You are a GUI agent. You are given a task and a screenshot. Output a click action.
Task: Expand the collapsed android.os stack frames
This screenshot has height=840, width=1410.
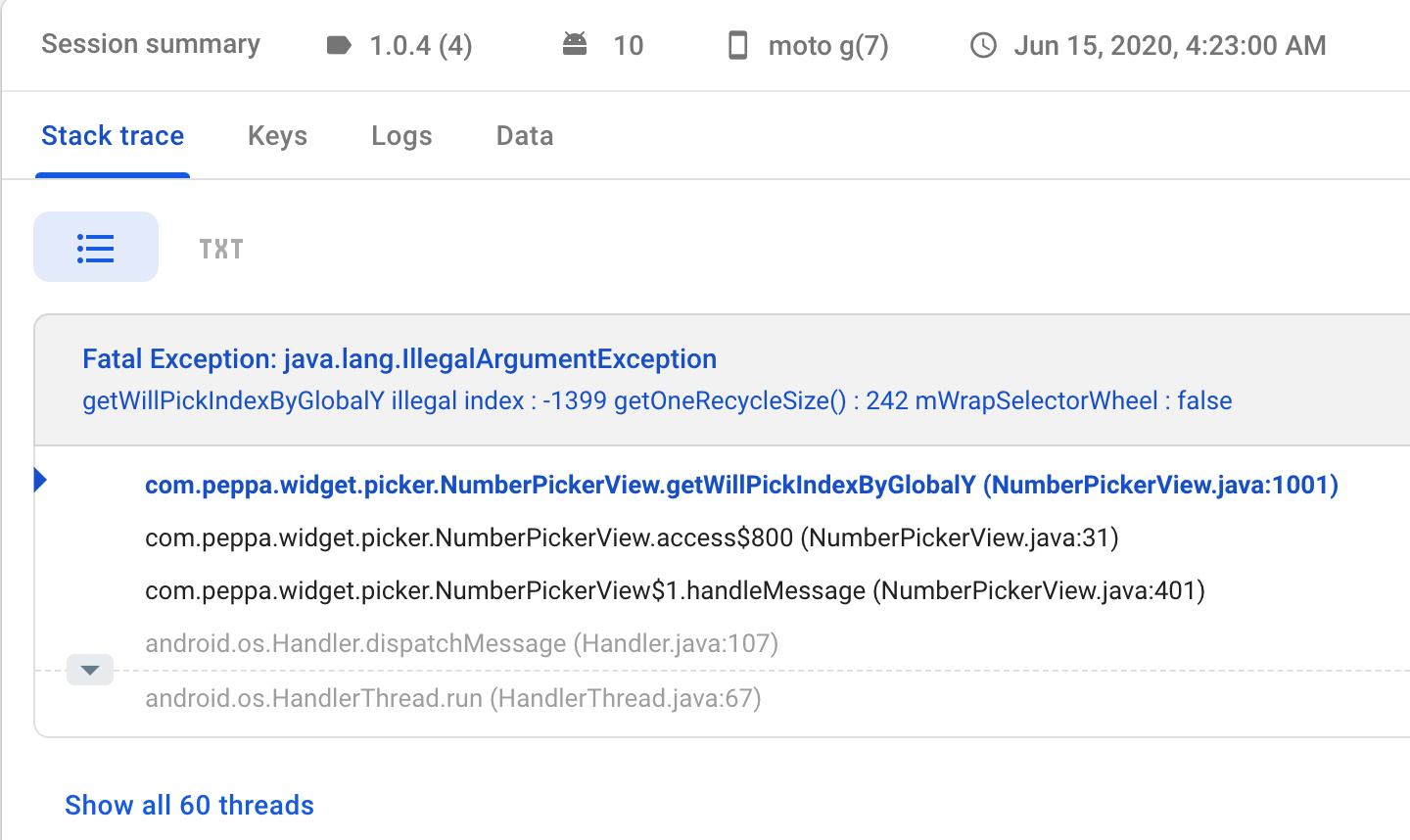click(89, 670)
